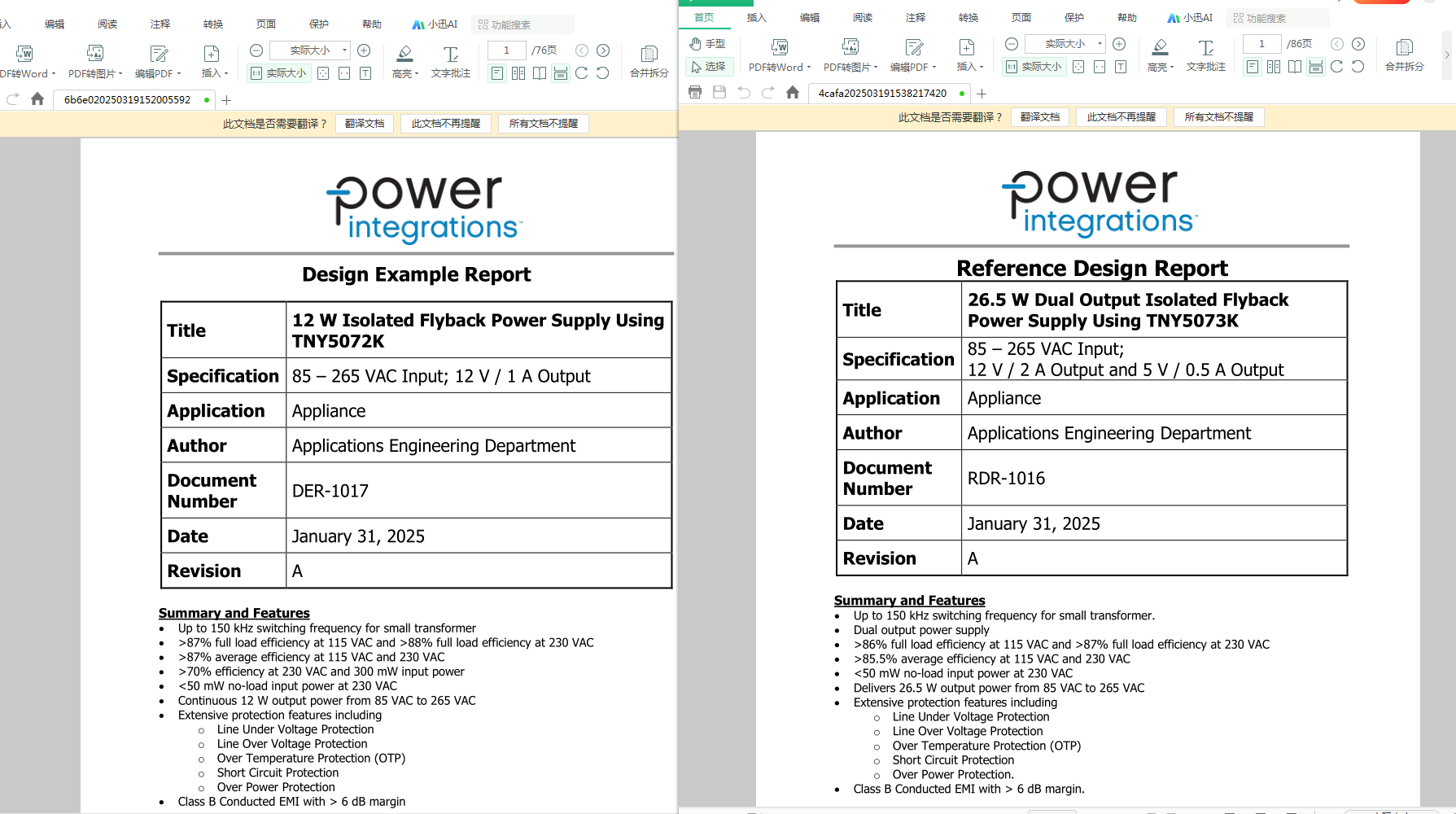Enable the 手型 hand tool in right window
This screenshot has width=1456, height=814.
coord(707,44)
